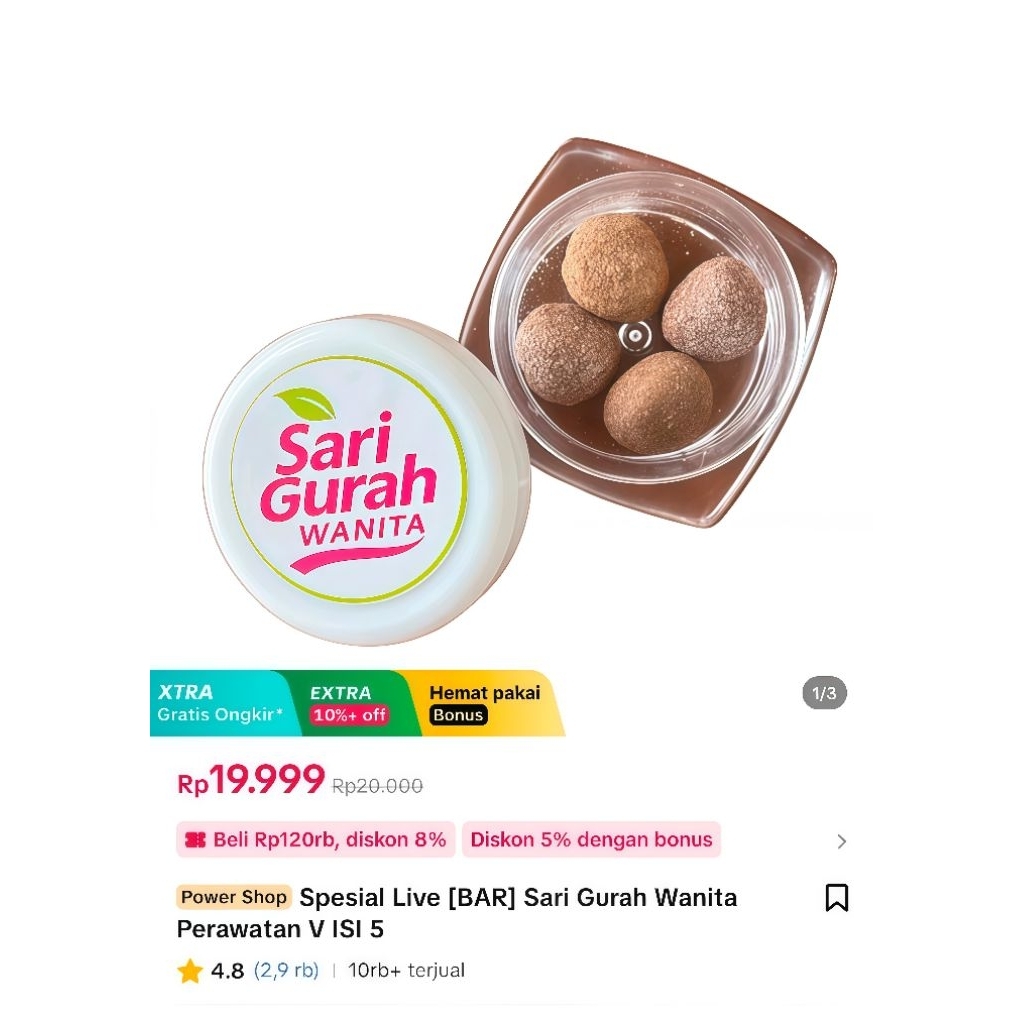View the 2,9 rb reviews link

(286, 970)
